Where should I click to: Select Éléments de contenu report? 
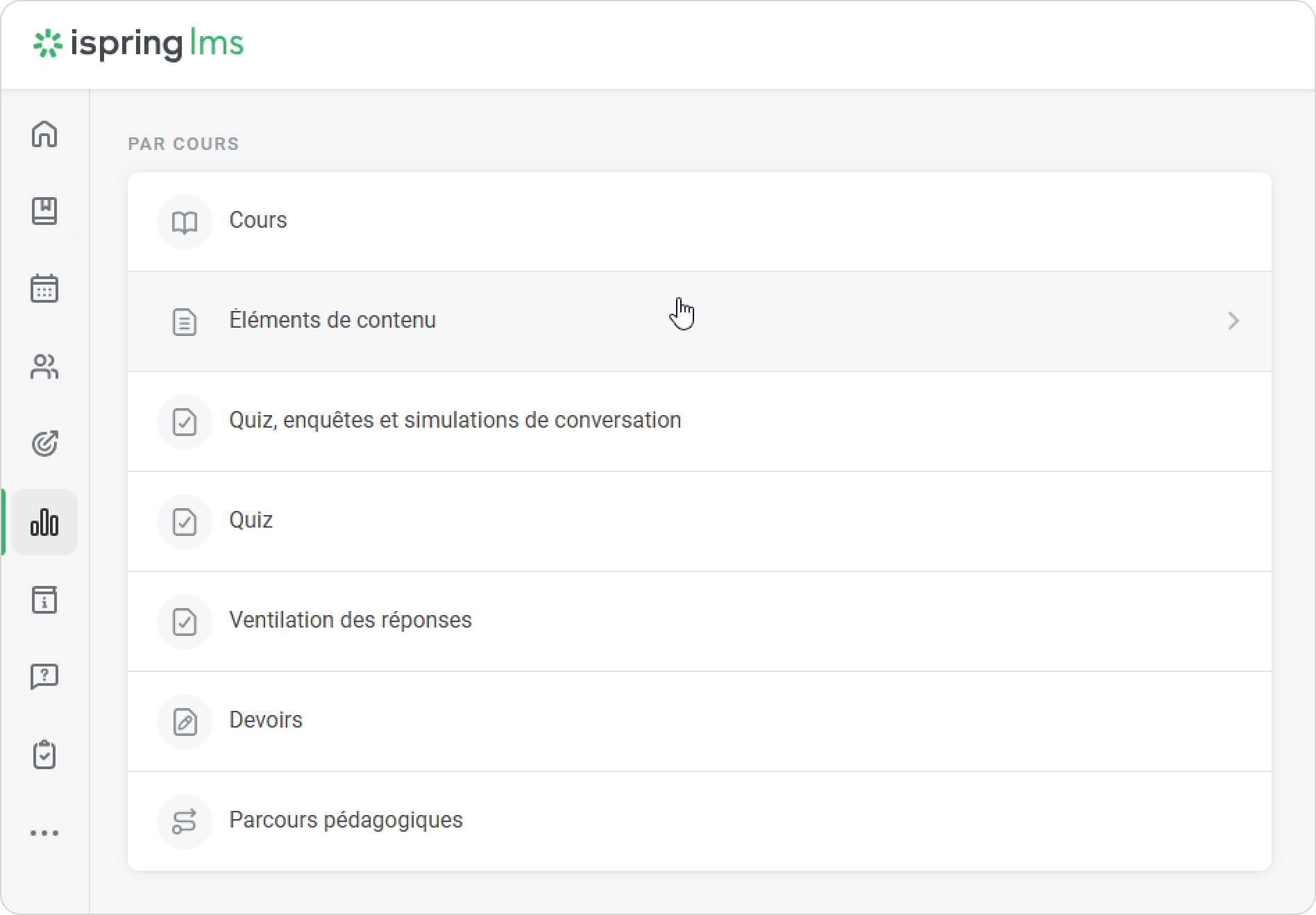click(x=332, y=320)
